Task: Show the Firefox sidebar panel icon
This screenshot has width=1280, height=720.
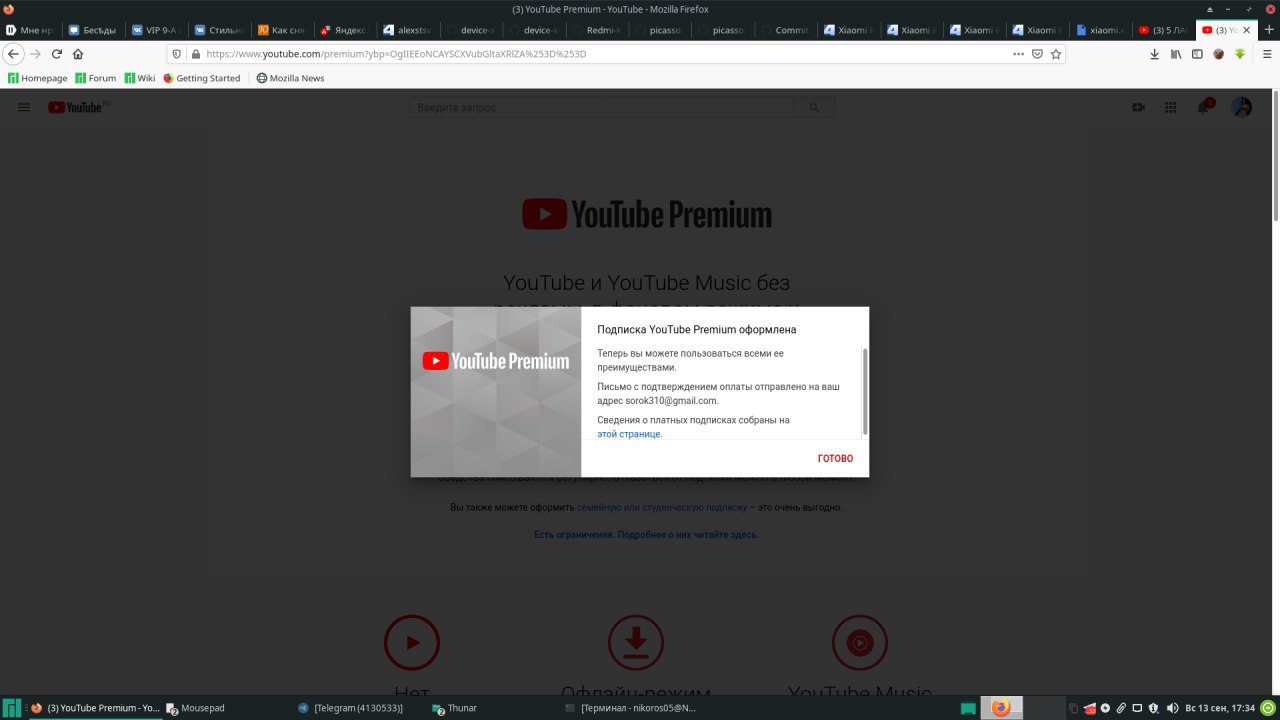Action: (1197, 54)
